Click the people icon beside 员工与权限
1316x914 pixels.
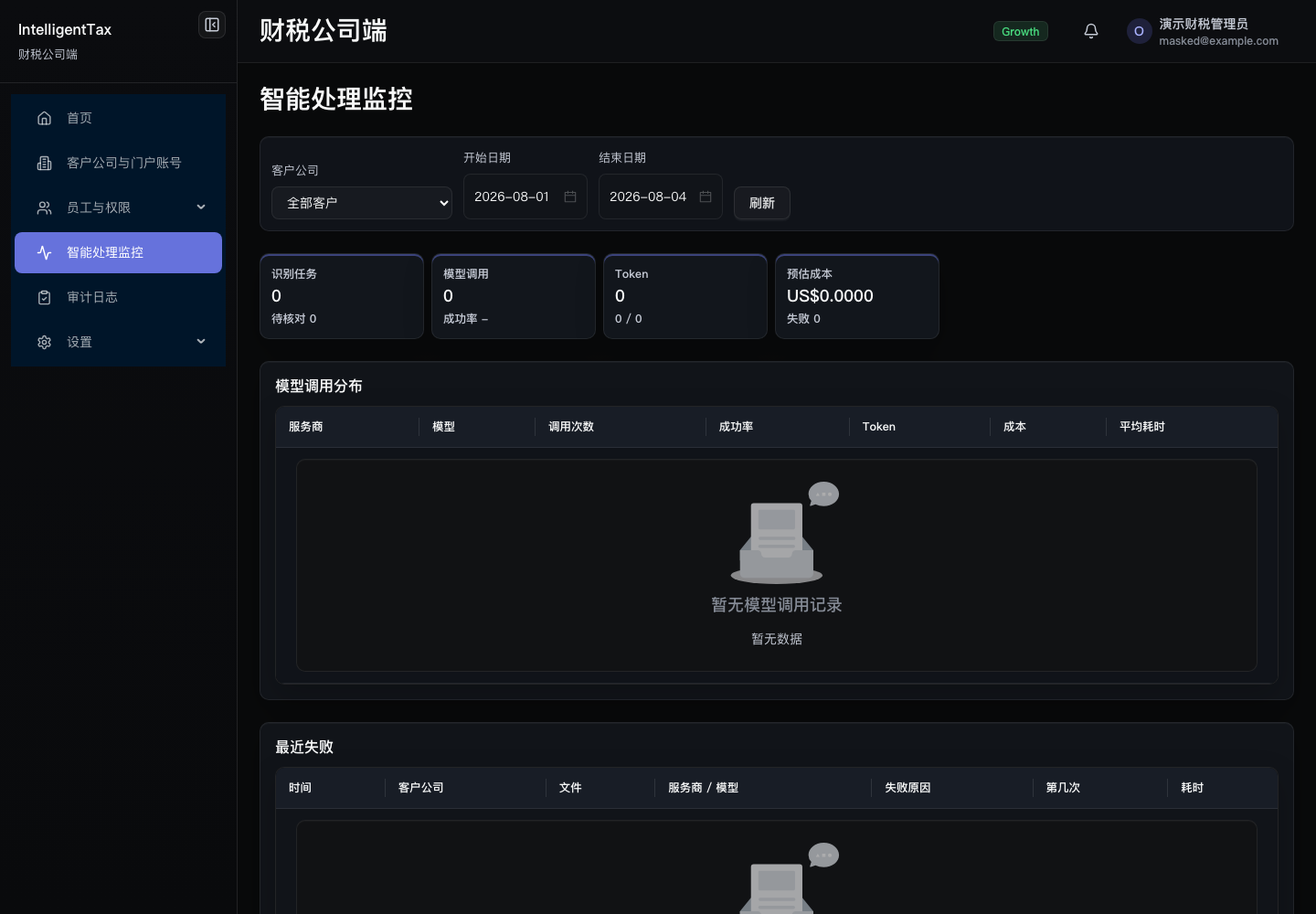44,207
